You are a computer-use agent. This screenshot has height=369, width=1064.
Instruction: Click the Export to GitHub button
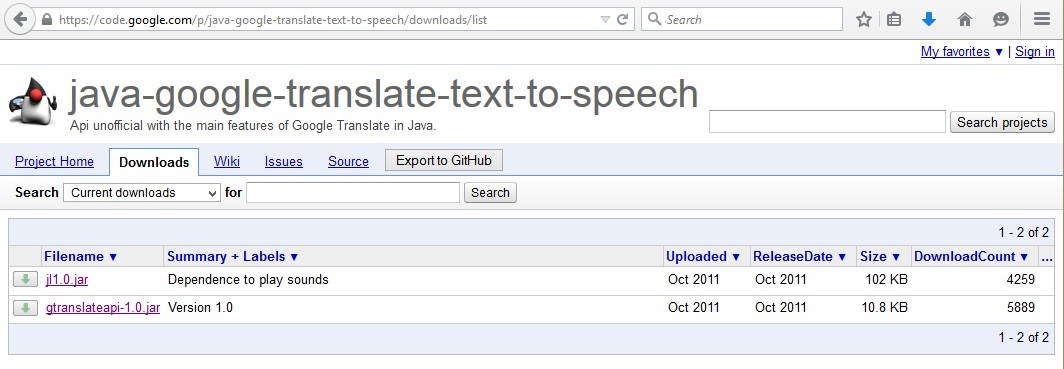tap(444, 161)
